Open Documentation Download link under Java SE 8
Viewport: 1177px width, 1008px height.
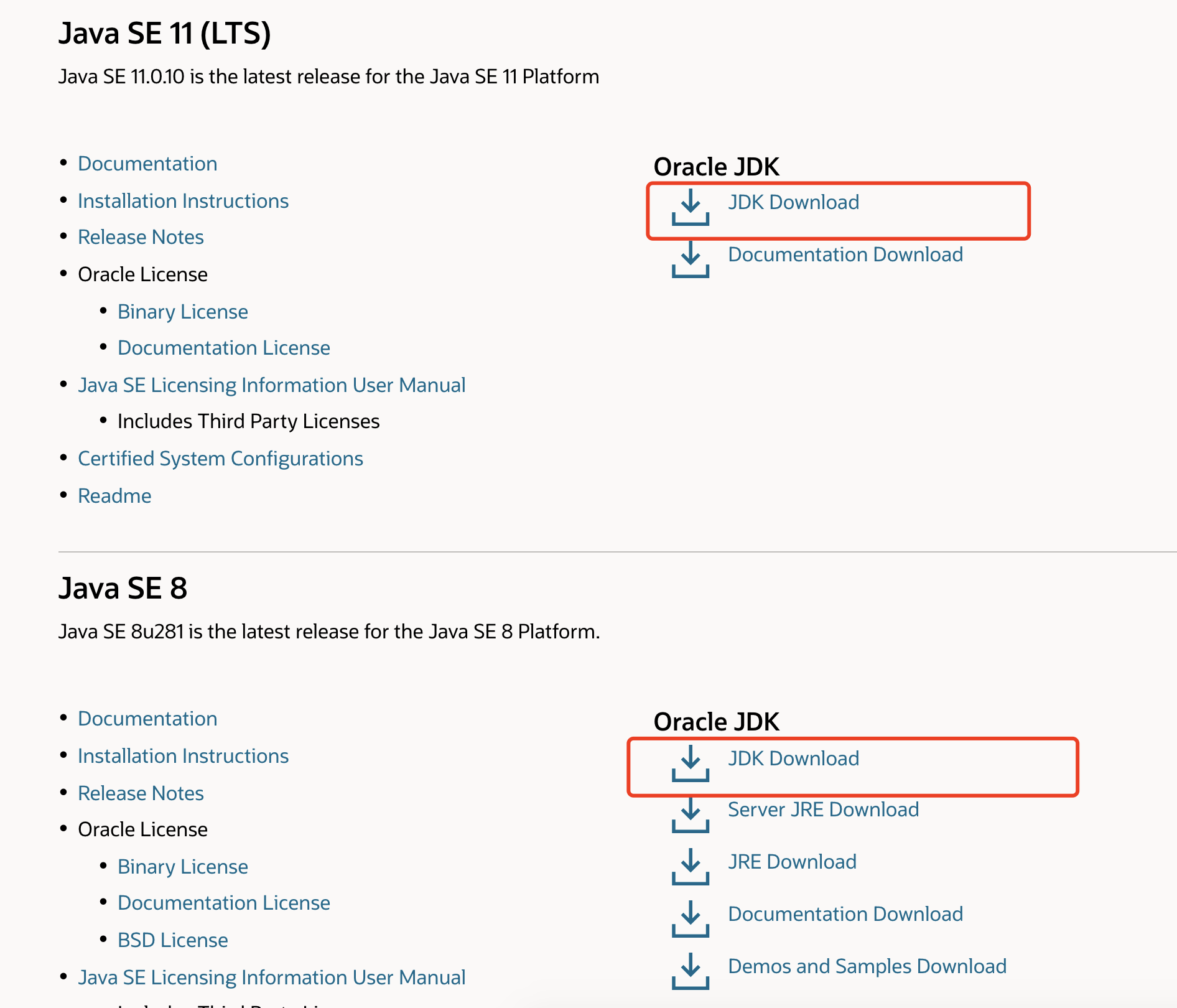pyautogui.click(x=845, y=914)
